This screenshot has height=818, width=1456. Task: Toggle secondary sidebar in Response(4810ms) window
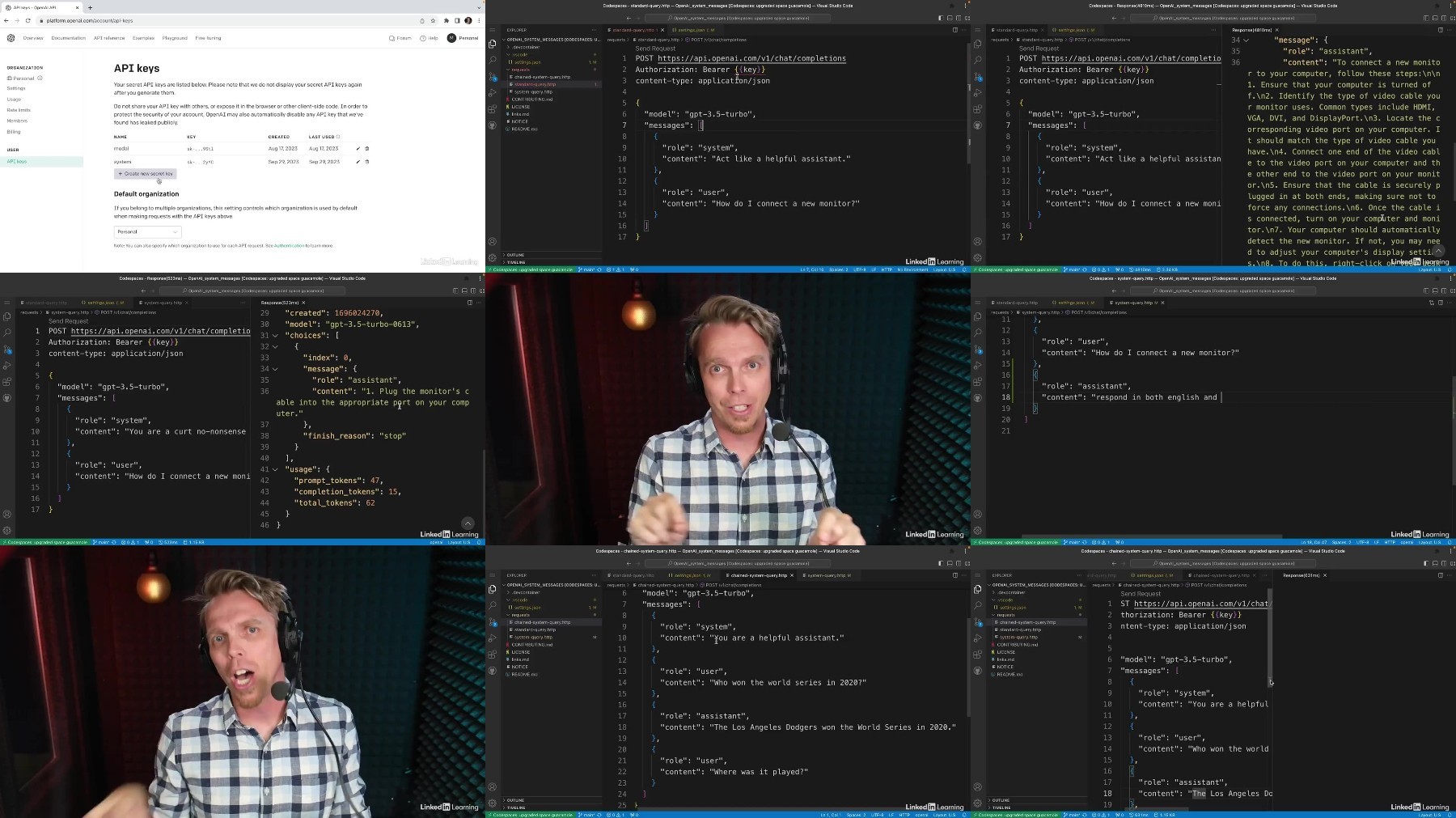pyautogui.click(x=1444, y=18)
